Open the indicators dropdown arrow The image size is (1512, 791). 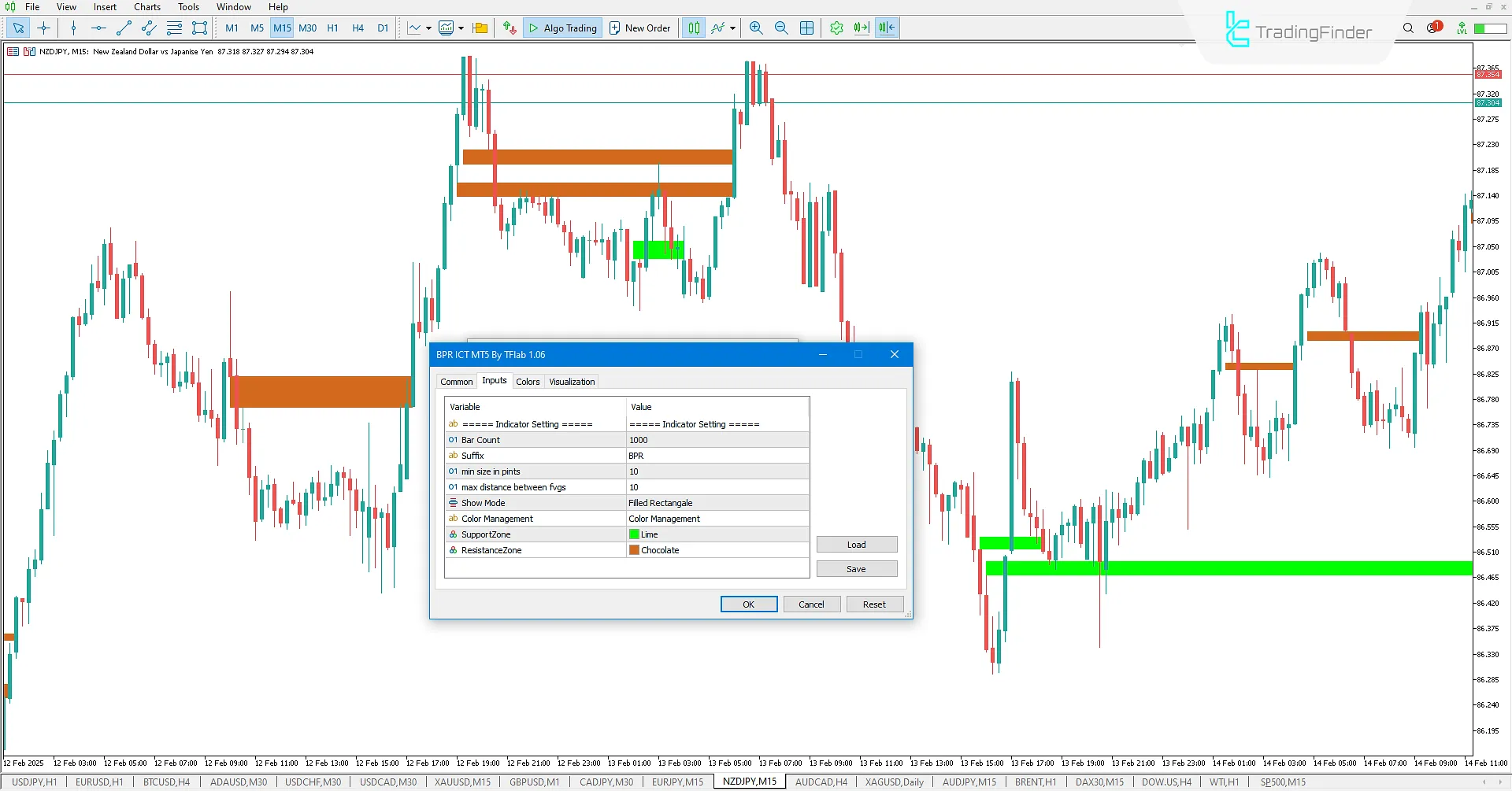[x=732, y=28]
